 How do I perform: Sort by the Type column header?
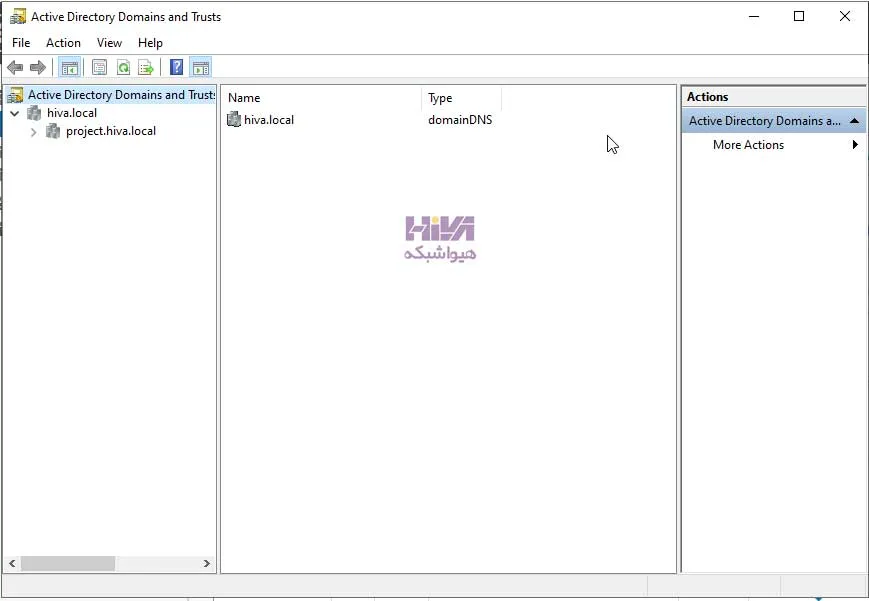(x=462, y=98)
